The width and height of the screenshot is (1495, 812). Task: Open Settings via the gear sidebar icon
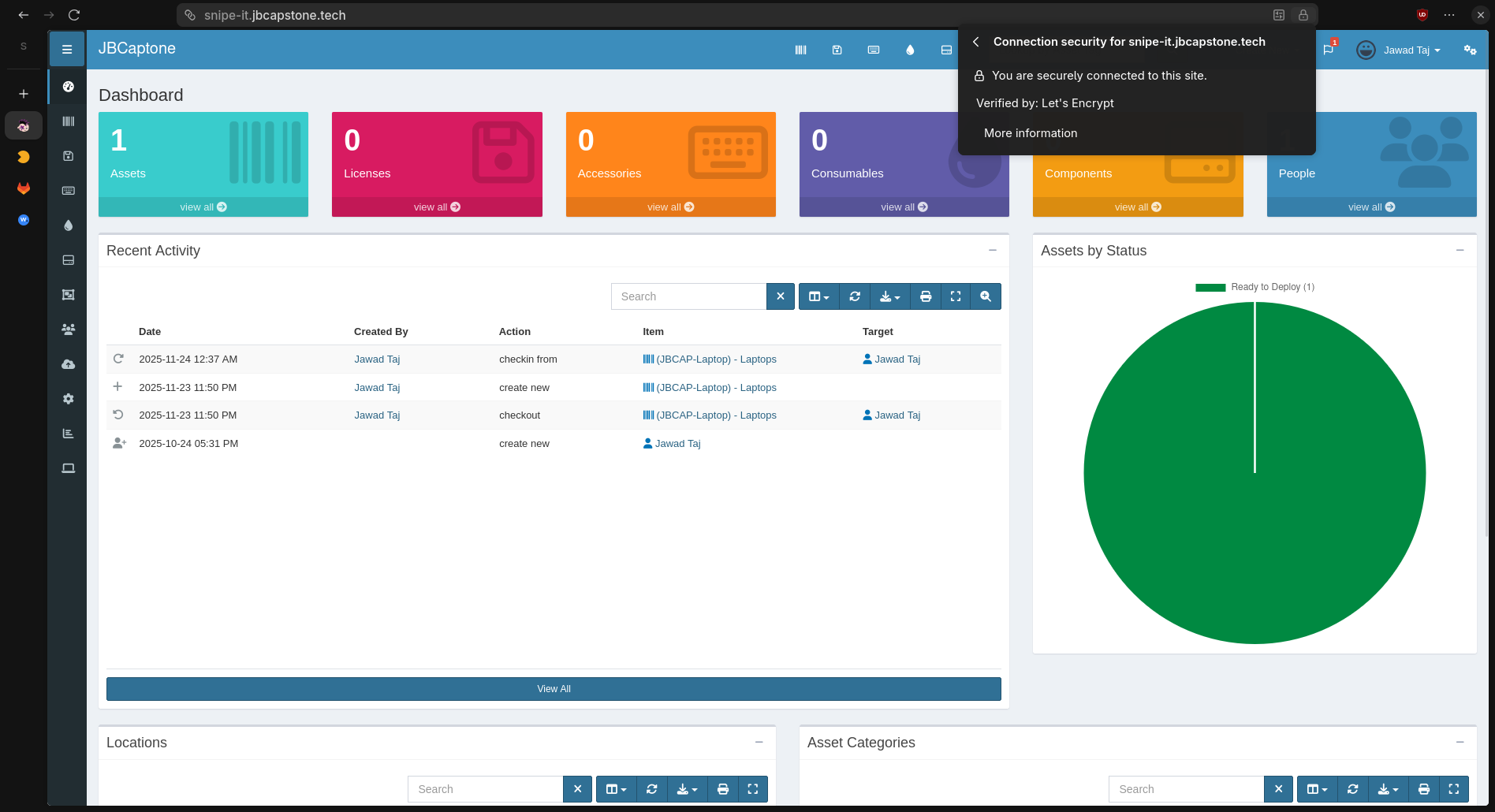click(x=68, y=399)
